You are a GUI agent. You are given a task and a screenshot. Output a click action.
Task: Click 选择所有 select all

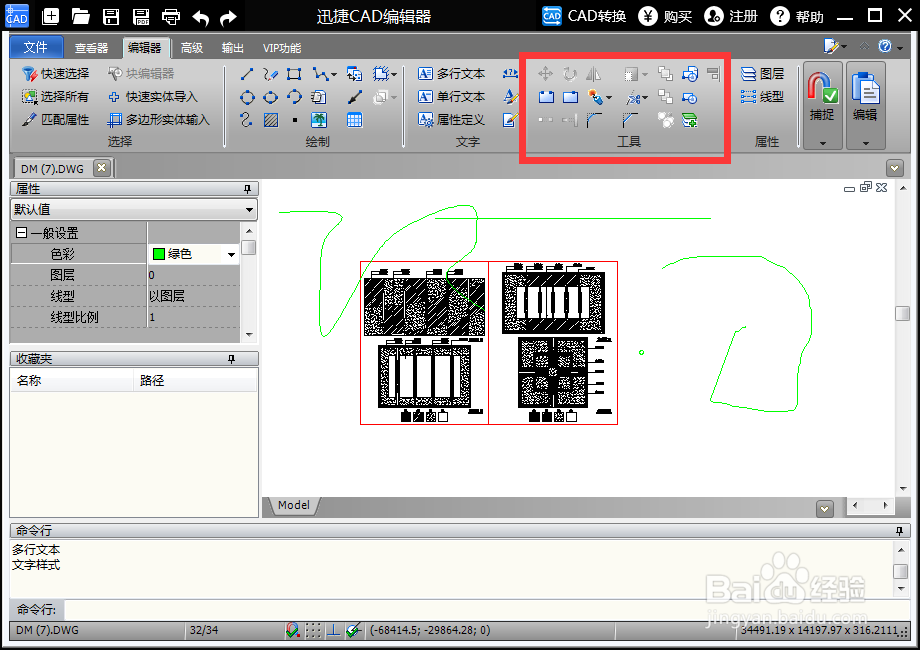coord(56,97)
